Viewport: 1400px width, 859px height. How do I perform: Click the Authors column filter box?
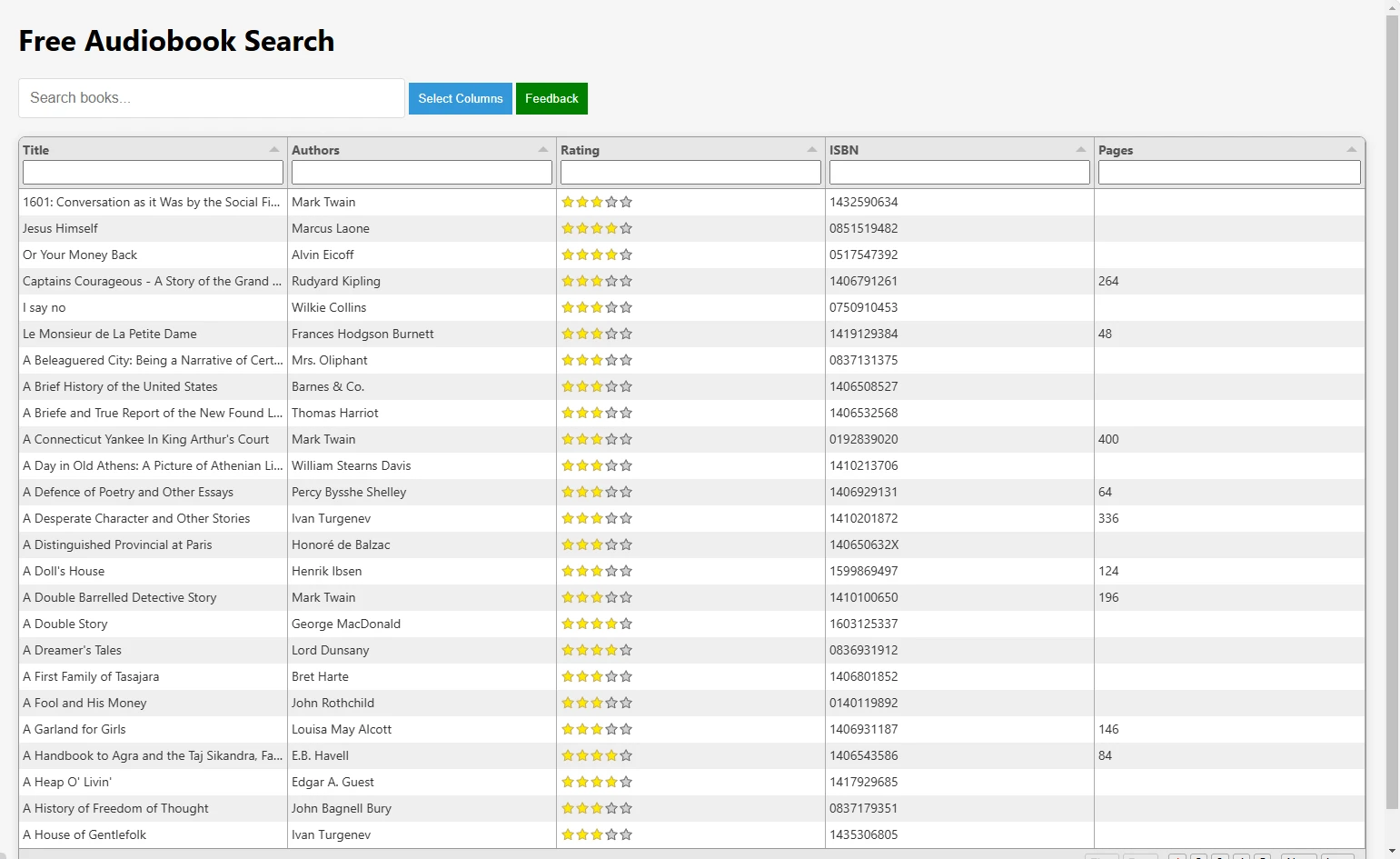422,173
